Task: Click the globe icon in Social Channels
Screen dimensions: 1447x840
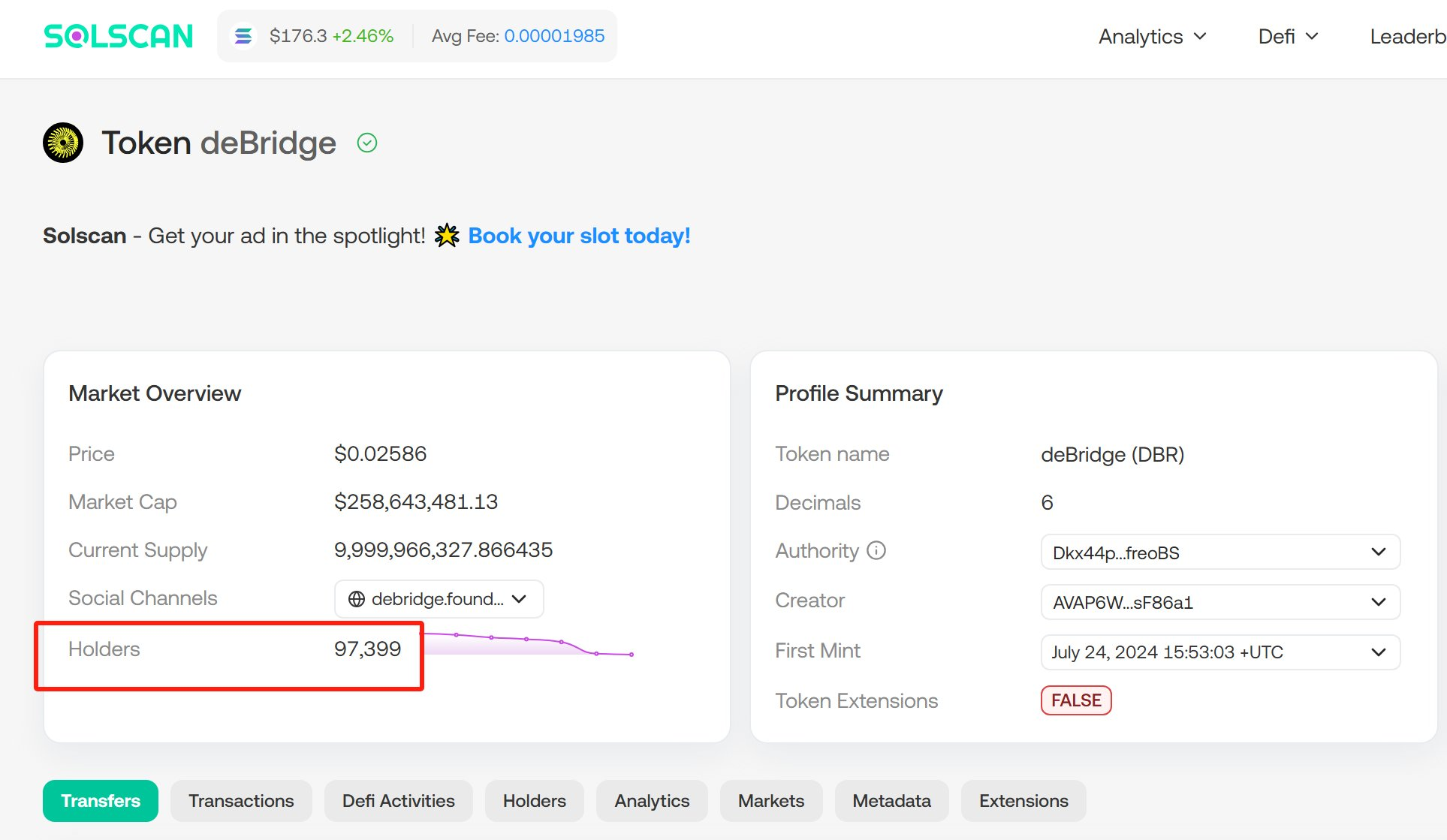Action: point(357,599)
